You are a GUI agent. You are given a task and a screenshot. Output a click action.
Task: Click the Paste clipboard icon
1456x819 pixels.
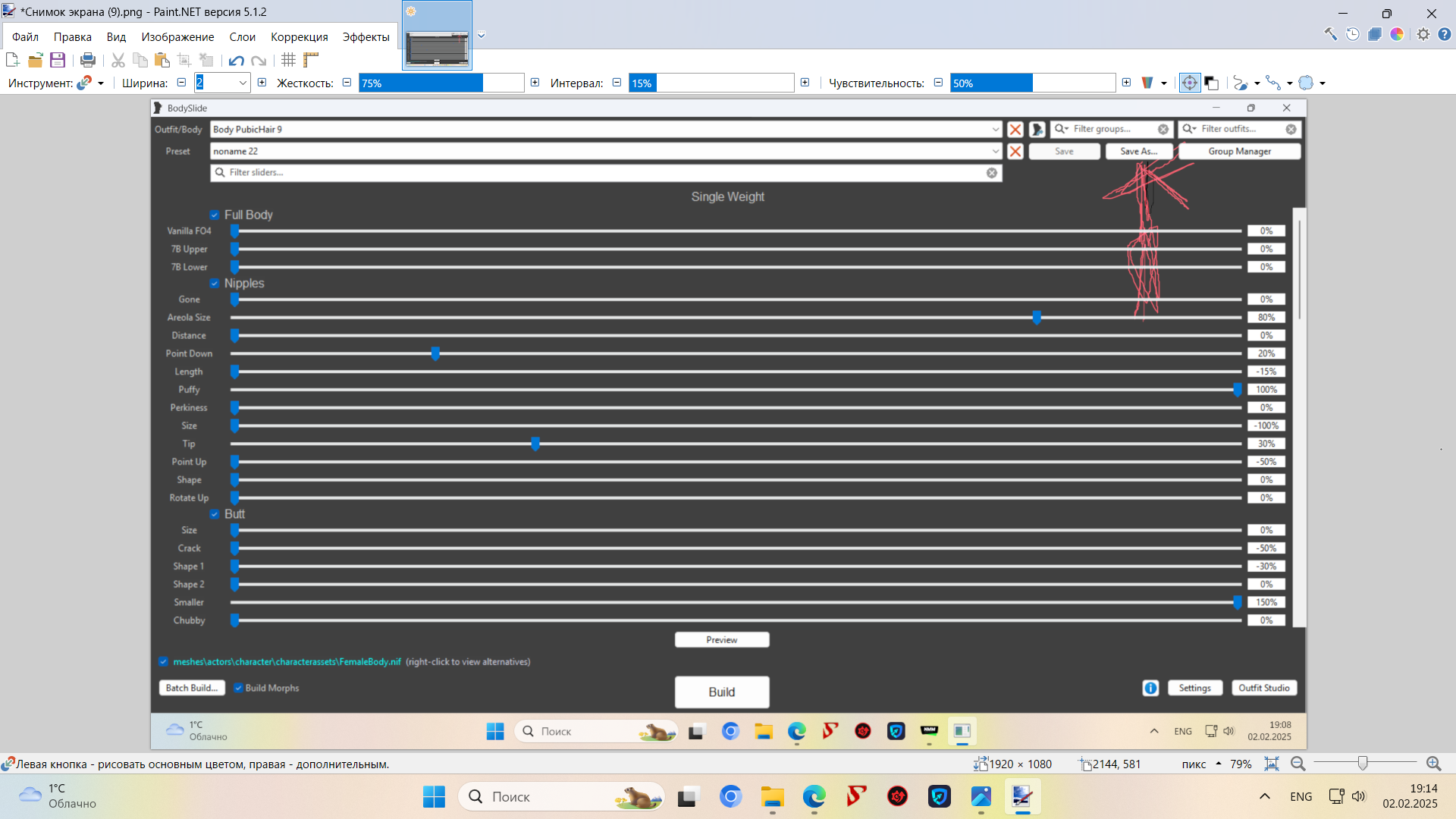162,60
